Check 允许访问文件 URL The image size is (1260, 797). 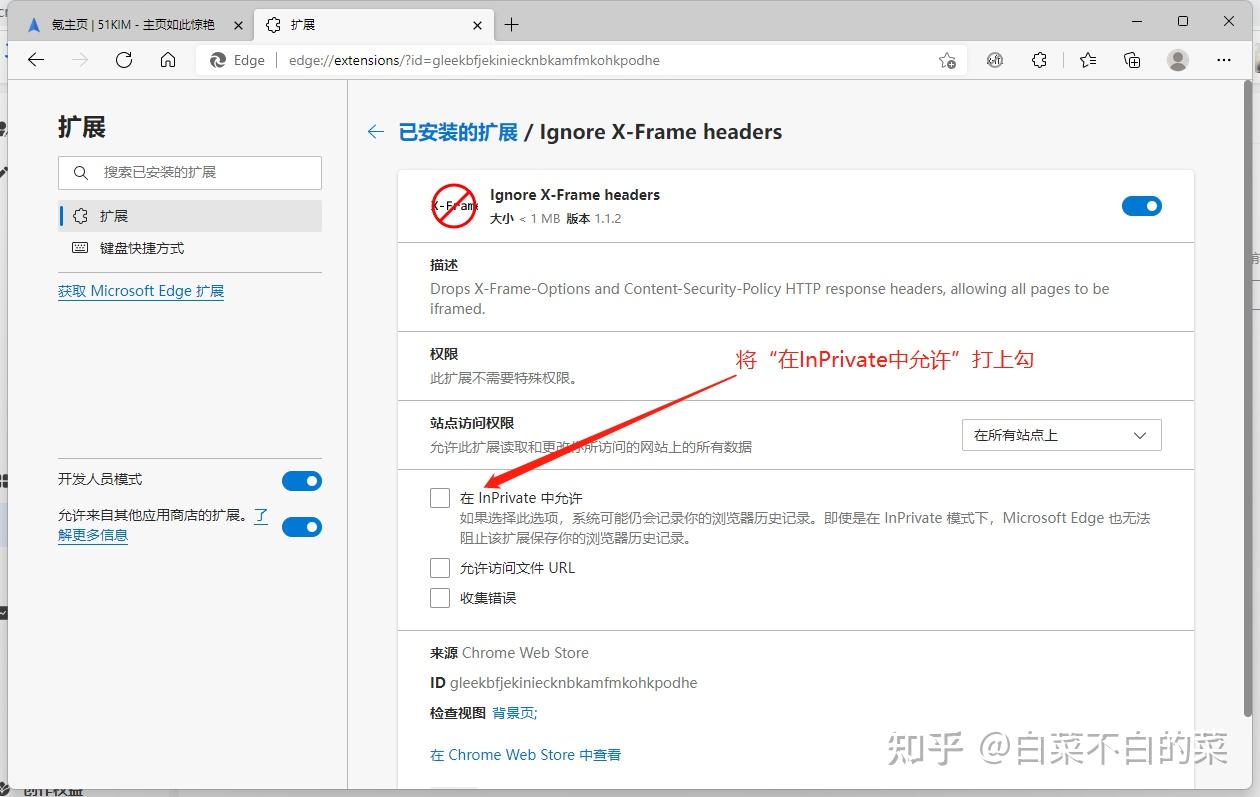(x=440, y=567)
